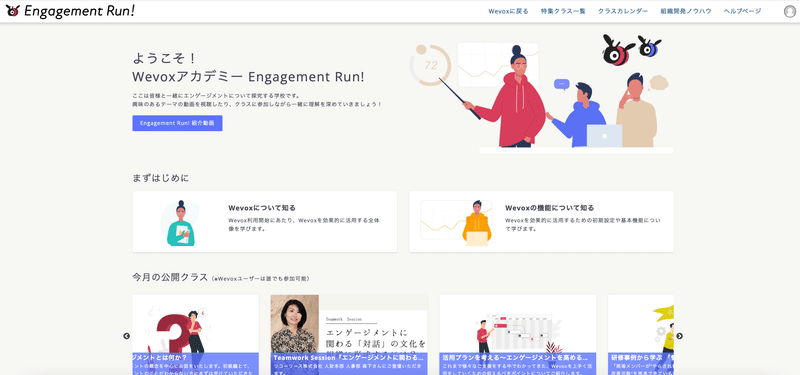Show next classes with right carousel arrow
Screen dimensions: 800x375
pyautogui.click(x=680, y=336)
